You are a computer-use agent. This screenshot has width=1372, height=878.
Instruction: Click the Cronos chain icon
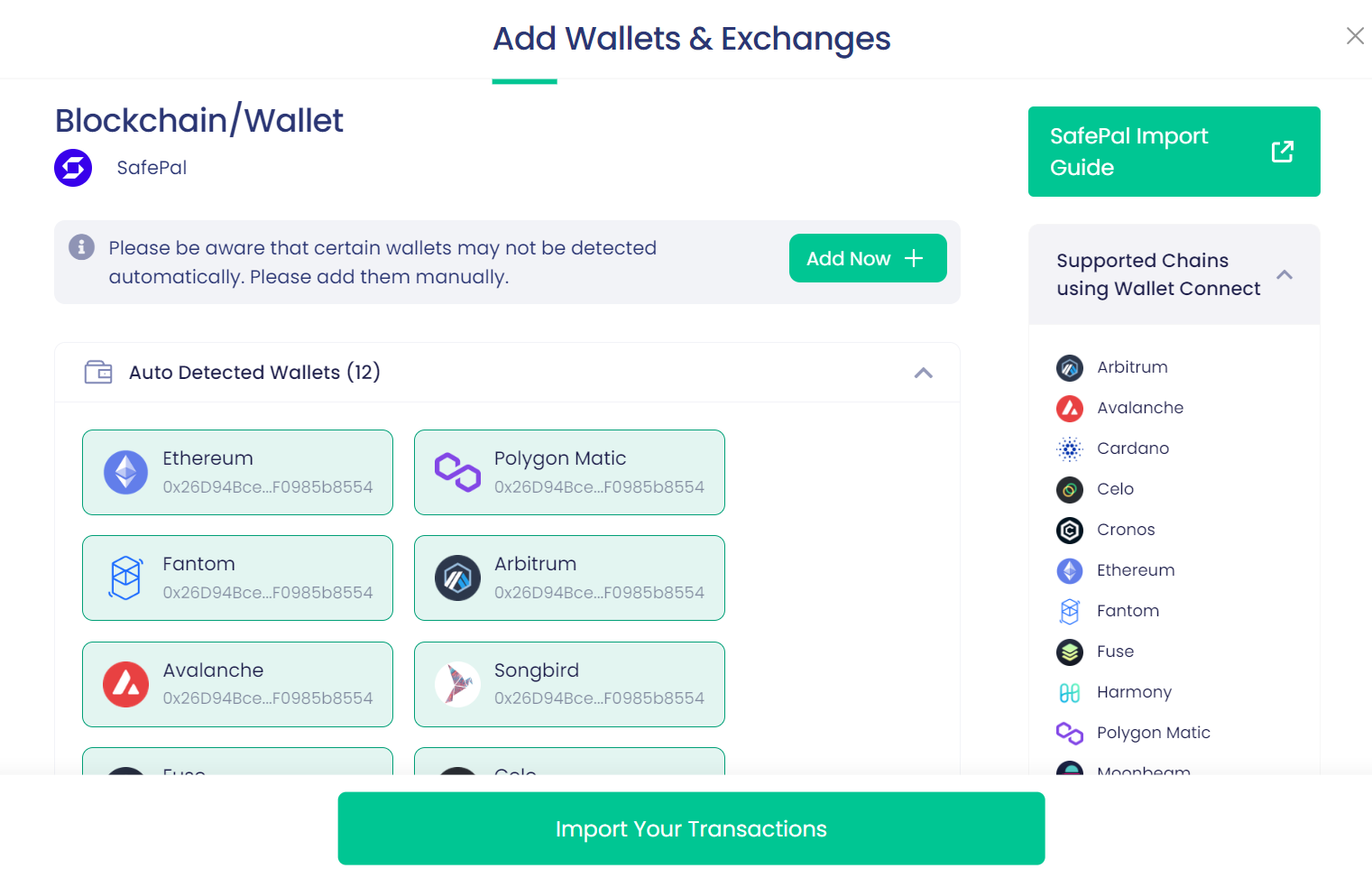tap(1070, 530)
